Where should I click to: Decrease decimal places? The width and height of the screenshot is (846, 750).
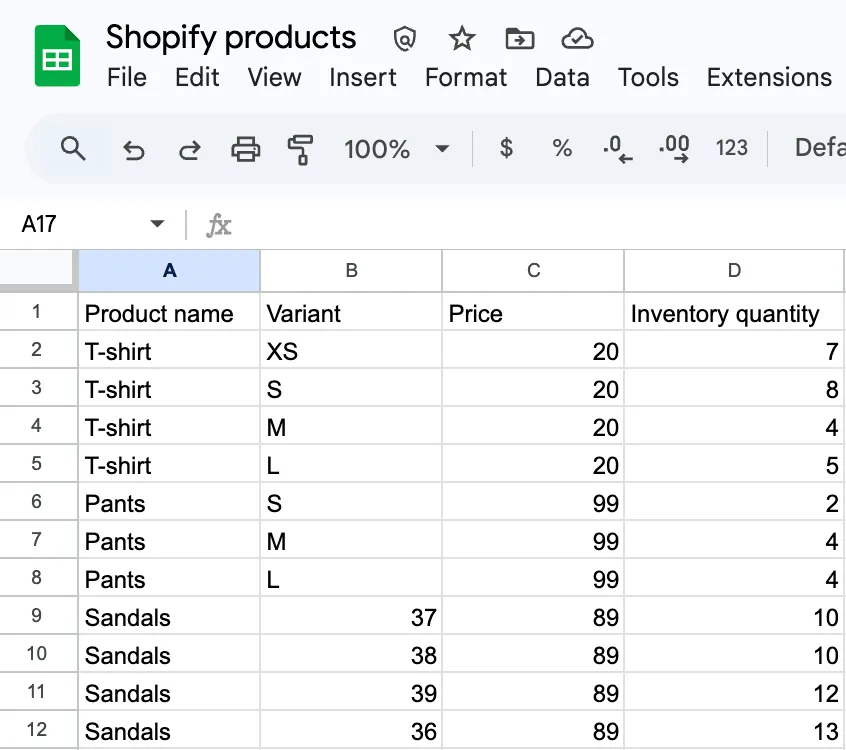point(618,149)
